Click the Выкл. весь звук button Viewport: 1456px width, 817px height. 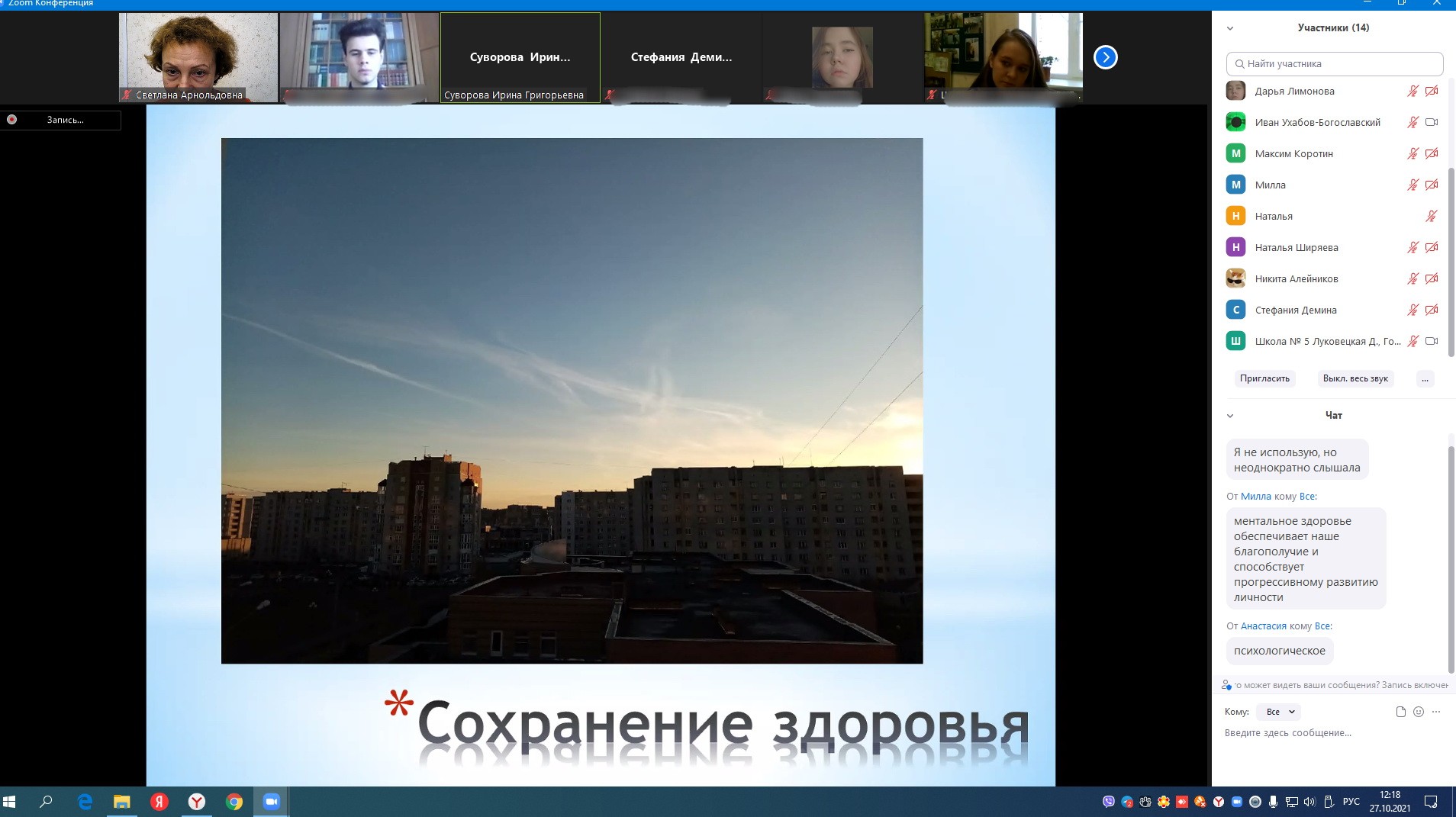(x=1355, y=378)
